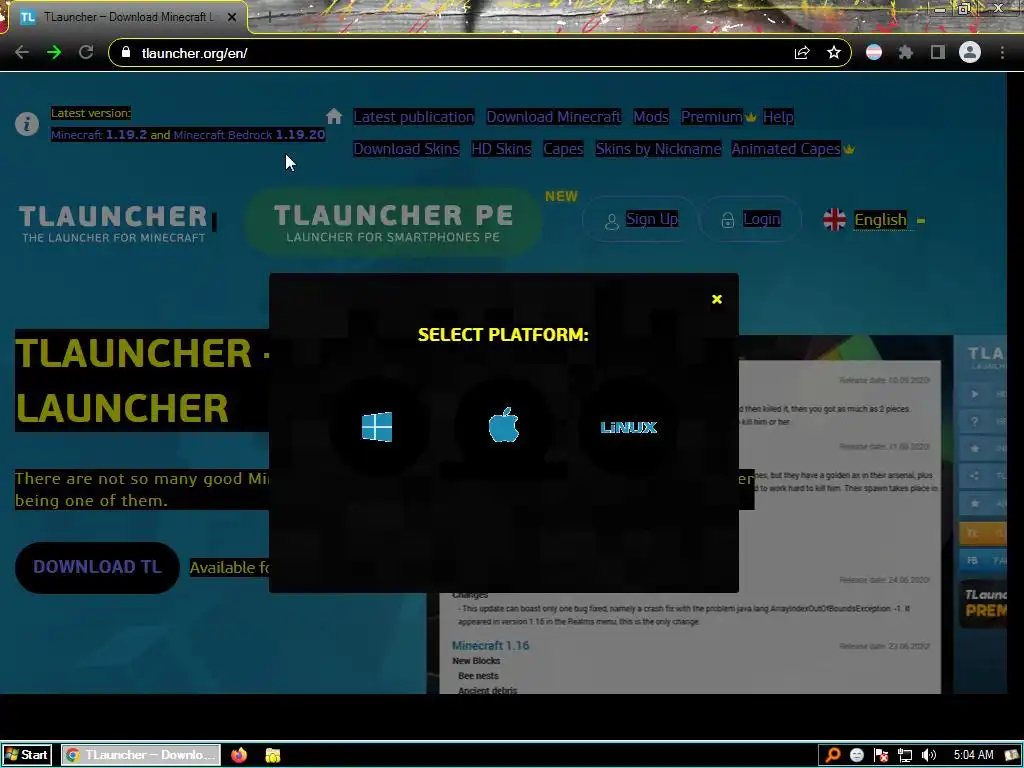Click the info icon beside Latest version
Image resolution: width=1024 pixels, height=768 pixels.
click(27, 123)
